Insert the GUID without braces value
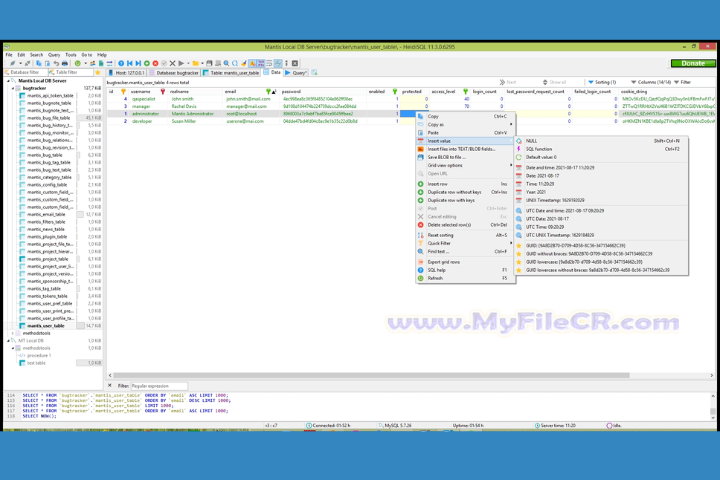 pyautogui.click(x=601, y=254)
